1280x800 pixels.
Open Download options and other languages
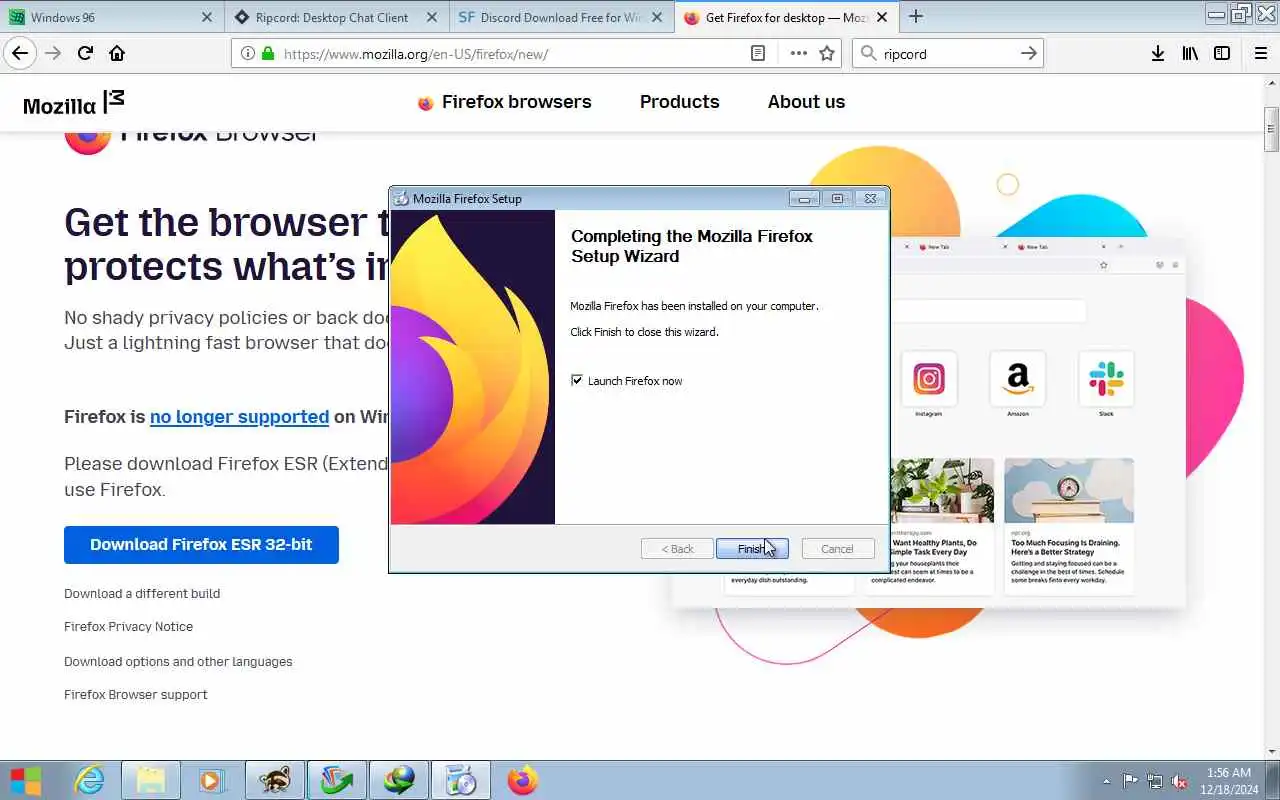pos(178,662)
